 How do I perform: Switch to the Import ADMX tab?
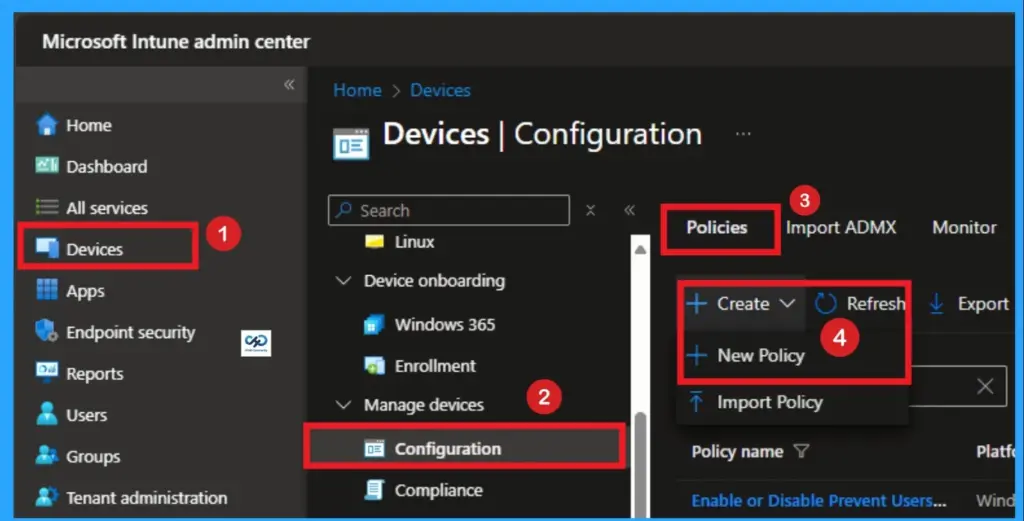[840, 227]
